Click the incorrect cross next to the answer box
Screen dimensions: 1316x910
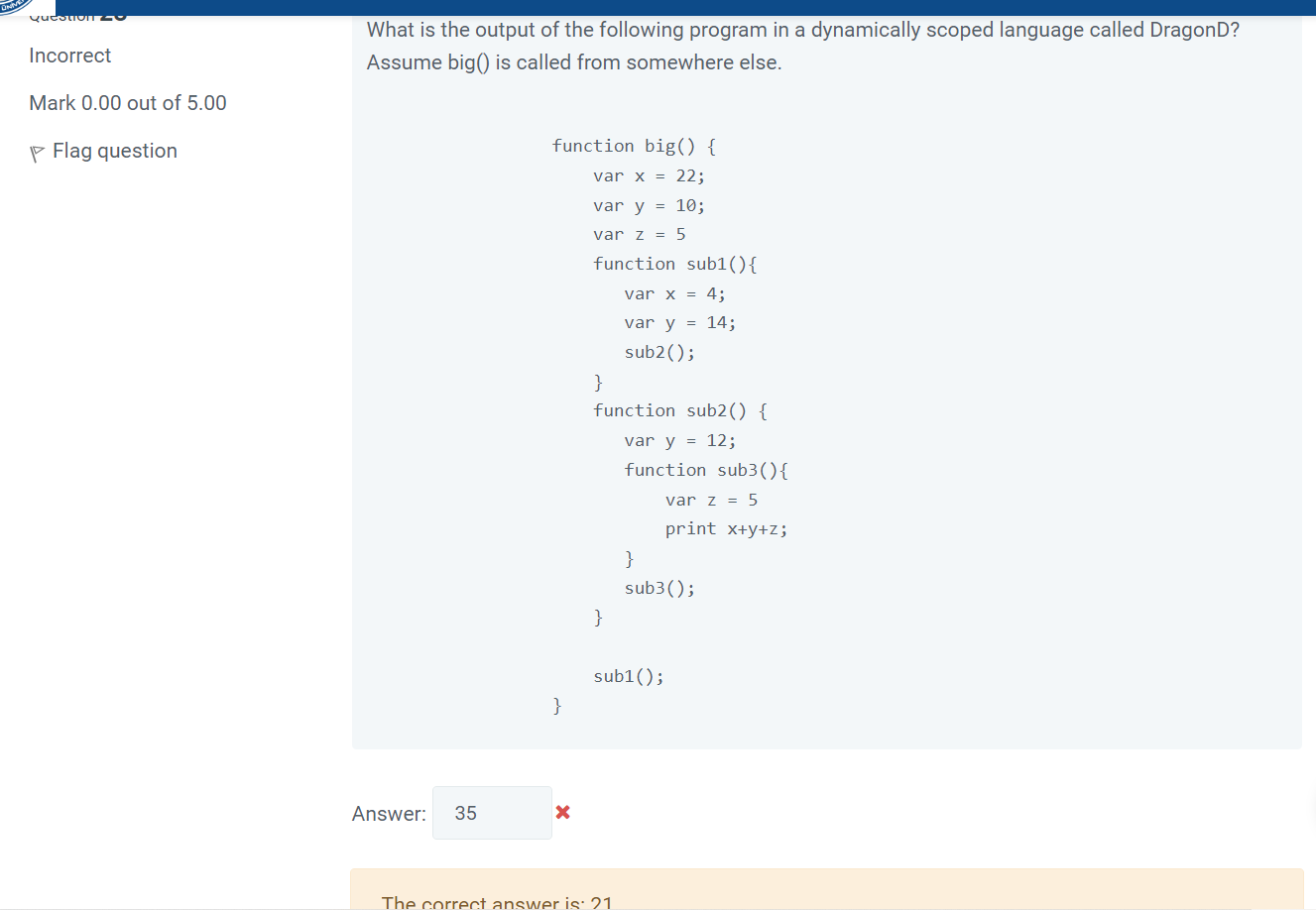click(x=562, y=812)
